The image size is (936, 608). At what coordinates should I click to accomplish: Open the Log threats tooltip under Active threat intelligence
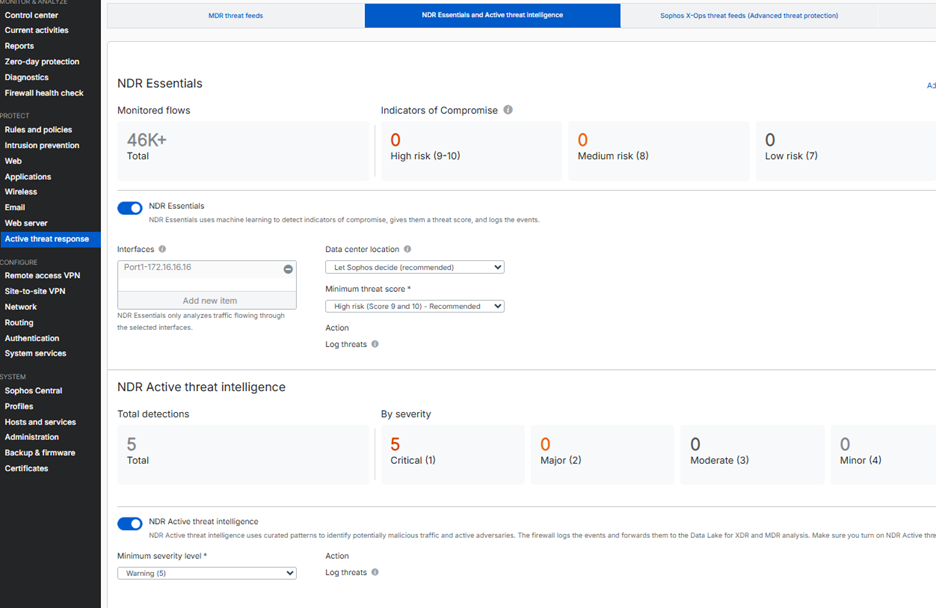click(x=375, y=572)
